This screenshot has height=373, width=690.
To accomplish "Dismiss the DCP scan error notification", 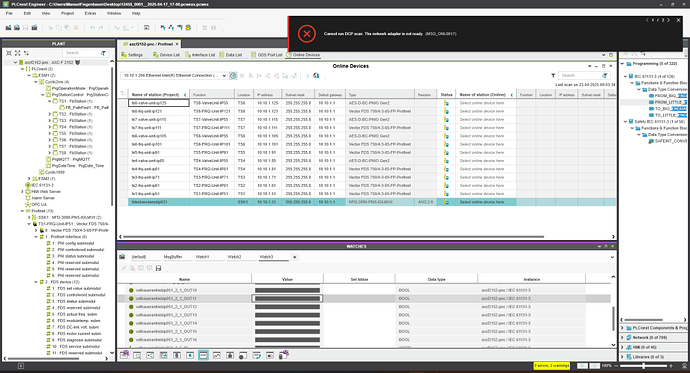I will click(679, 20).
